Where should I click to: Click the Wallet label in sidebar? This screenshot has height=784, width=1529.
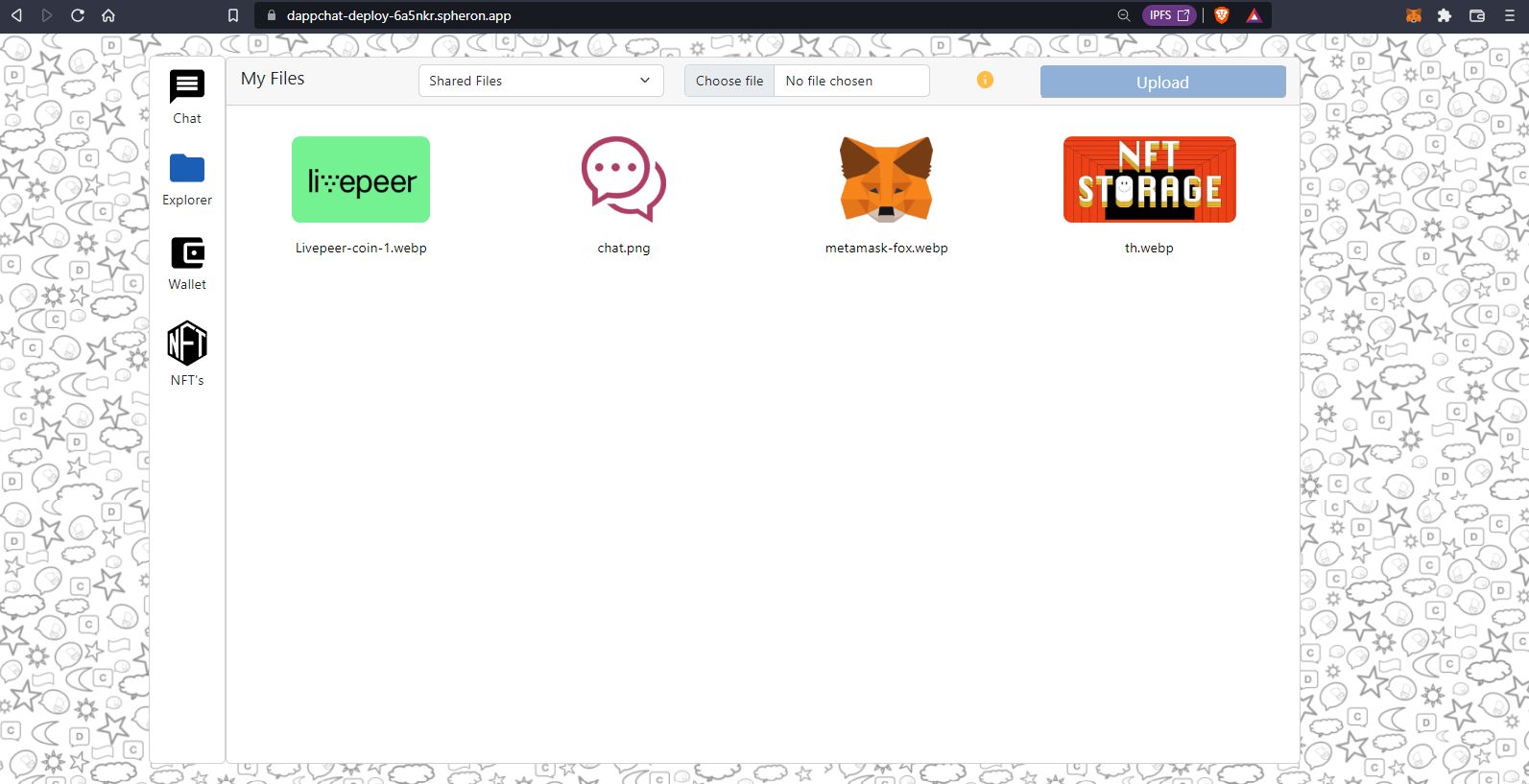[187, 284]
